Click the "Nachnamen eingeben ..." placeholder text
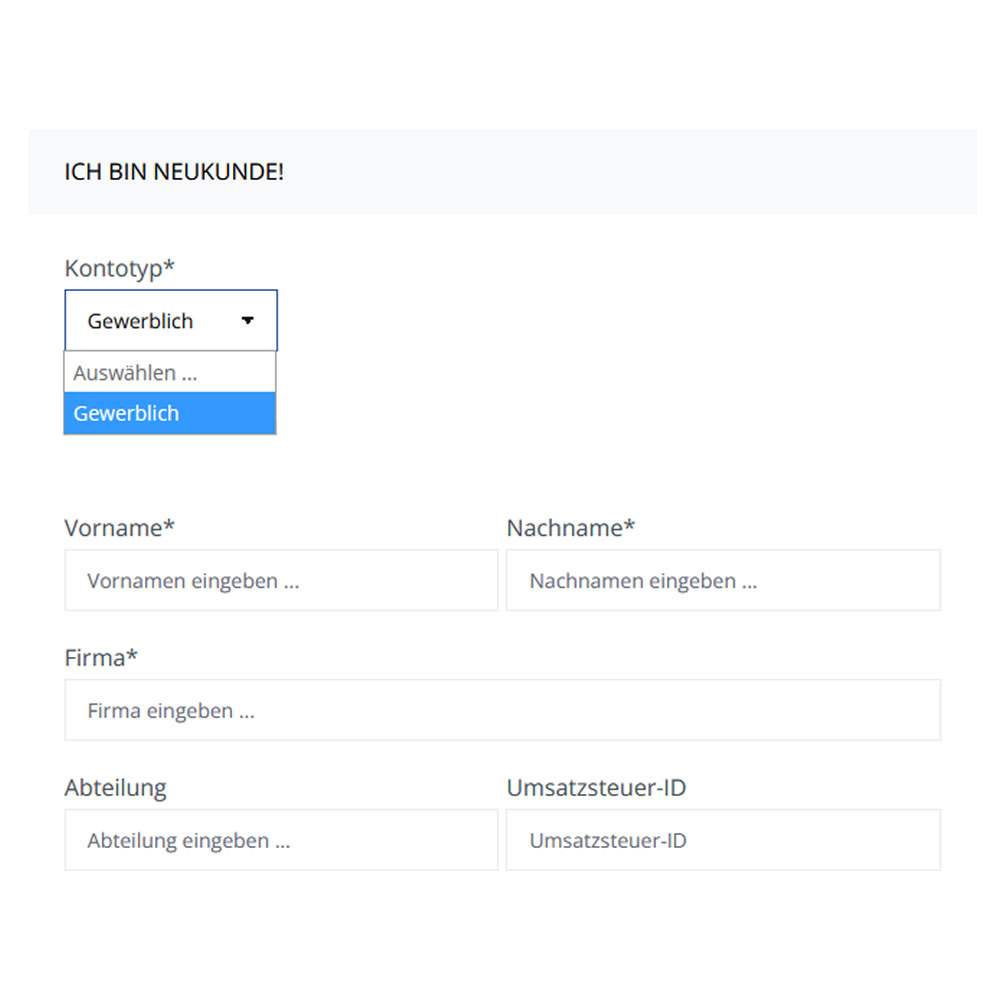This screenshot has width=1000, height=1000. tap(641, 580)
